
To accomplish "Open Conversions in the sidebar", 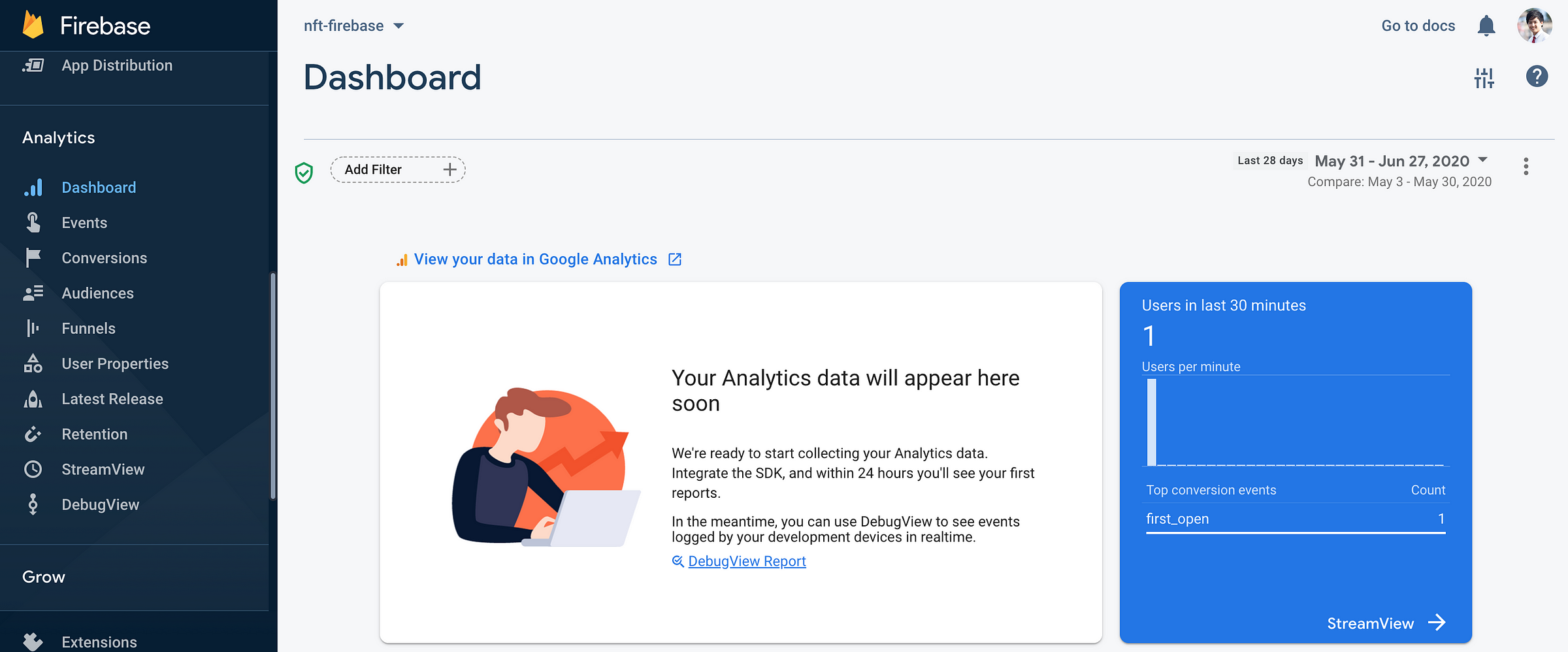I will [x=104, y=258].
